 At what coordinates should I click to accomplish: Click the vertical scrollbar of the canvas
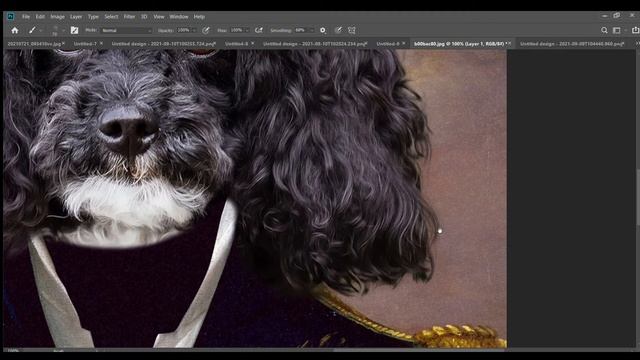pyautogui.click(x=638, y=197)
